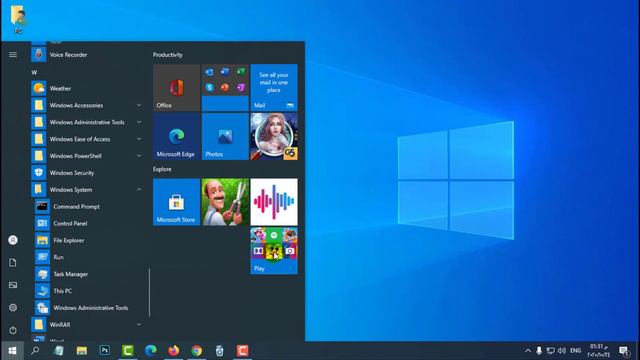The image size is (640, 360).
Task: Click the Start menu app list scrollbar
Action: click(x=149, y=292)
